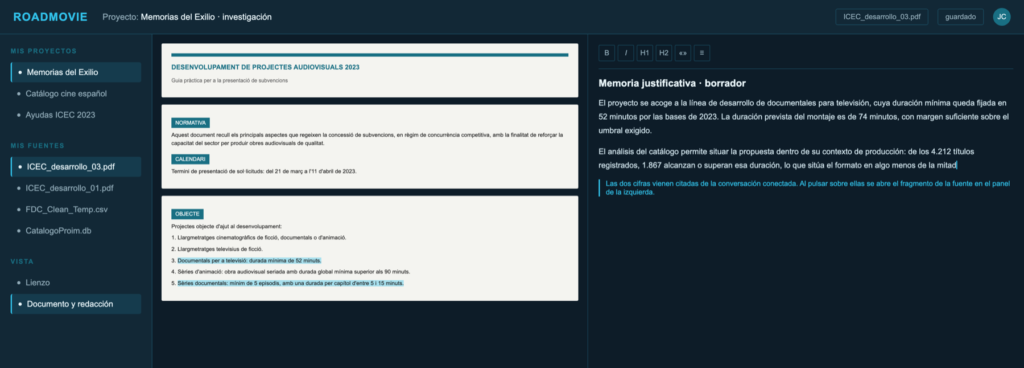Select source ICEC_desarrollo_03.pdf in the sidebar
Viewport: 1024px width, 368px height.
click(76, 166)
